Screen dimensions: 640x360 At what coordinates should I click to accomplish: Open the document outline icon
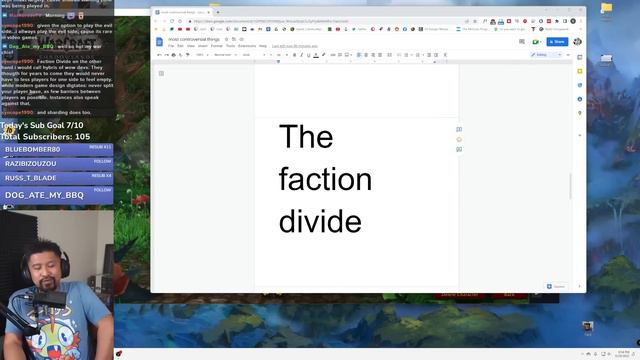coord(161,73)
